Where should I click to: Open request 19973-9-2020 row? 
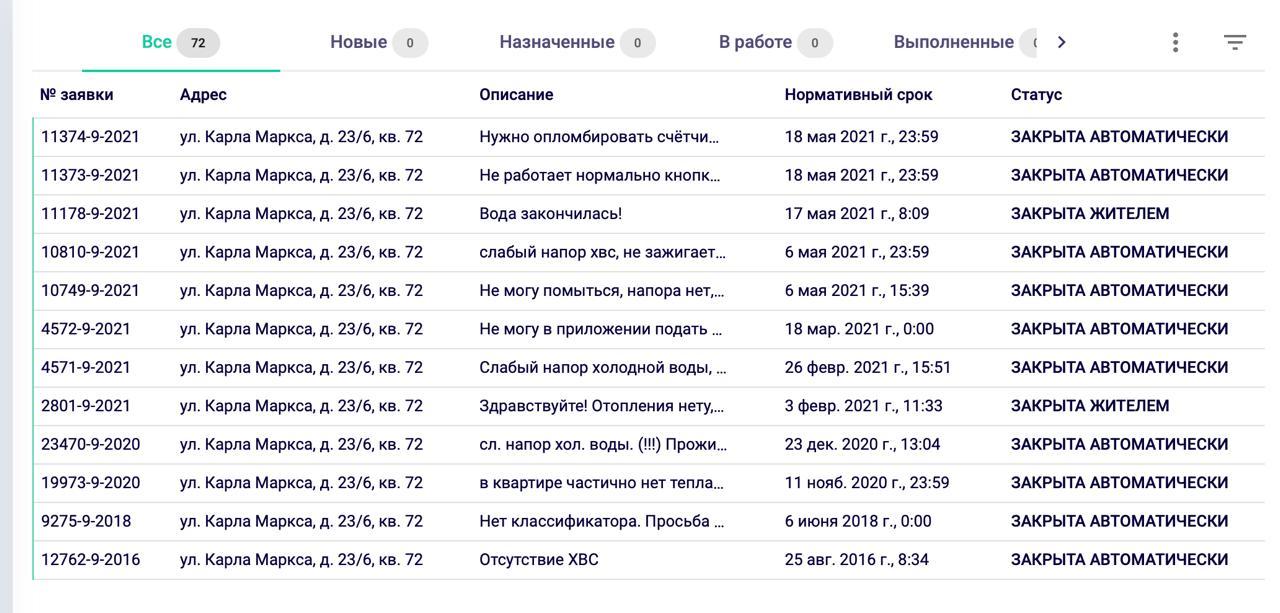point(90,483)
